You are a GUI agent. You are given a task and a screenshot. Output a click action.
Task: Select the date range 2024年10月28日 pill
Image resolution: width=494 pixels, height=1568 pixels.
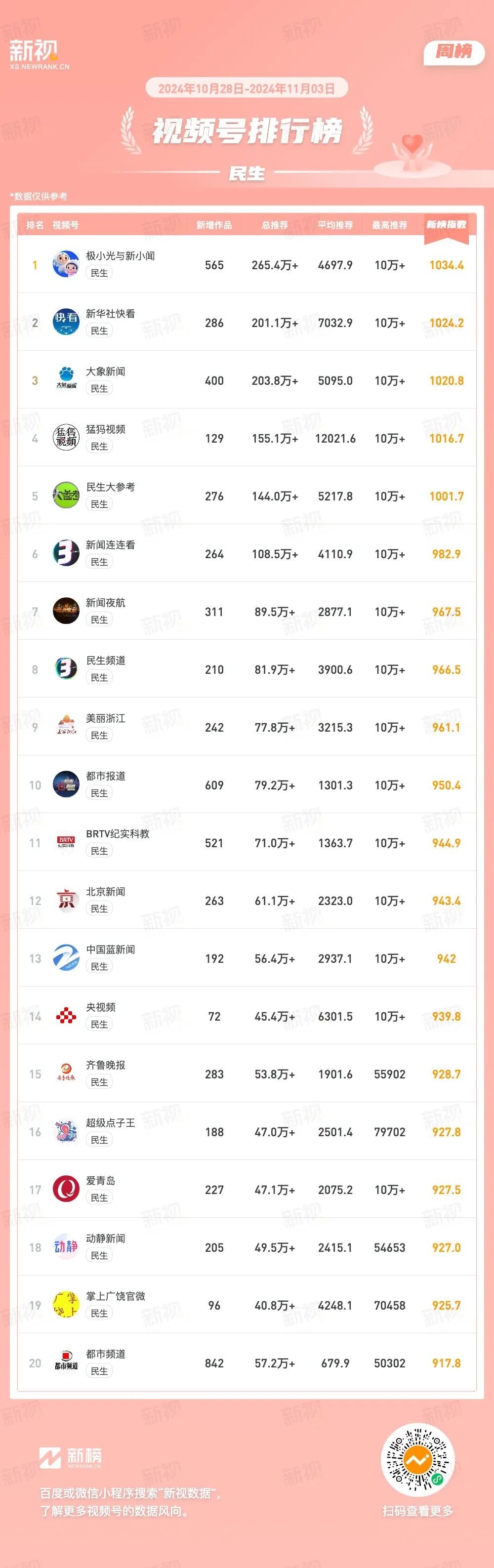(x=247, y=88)
